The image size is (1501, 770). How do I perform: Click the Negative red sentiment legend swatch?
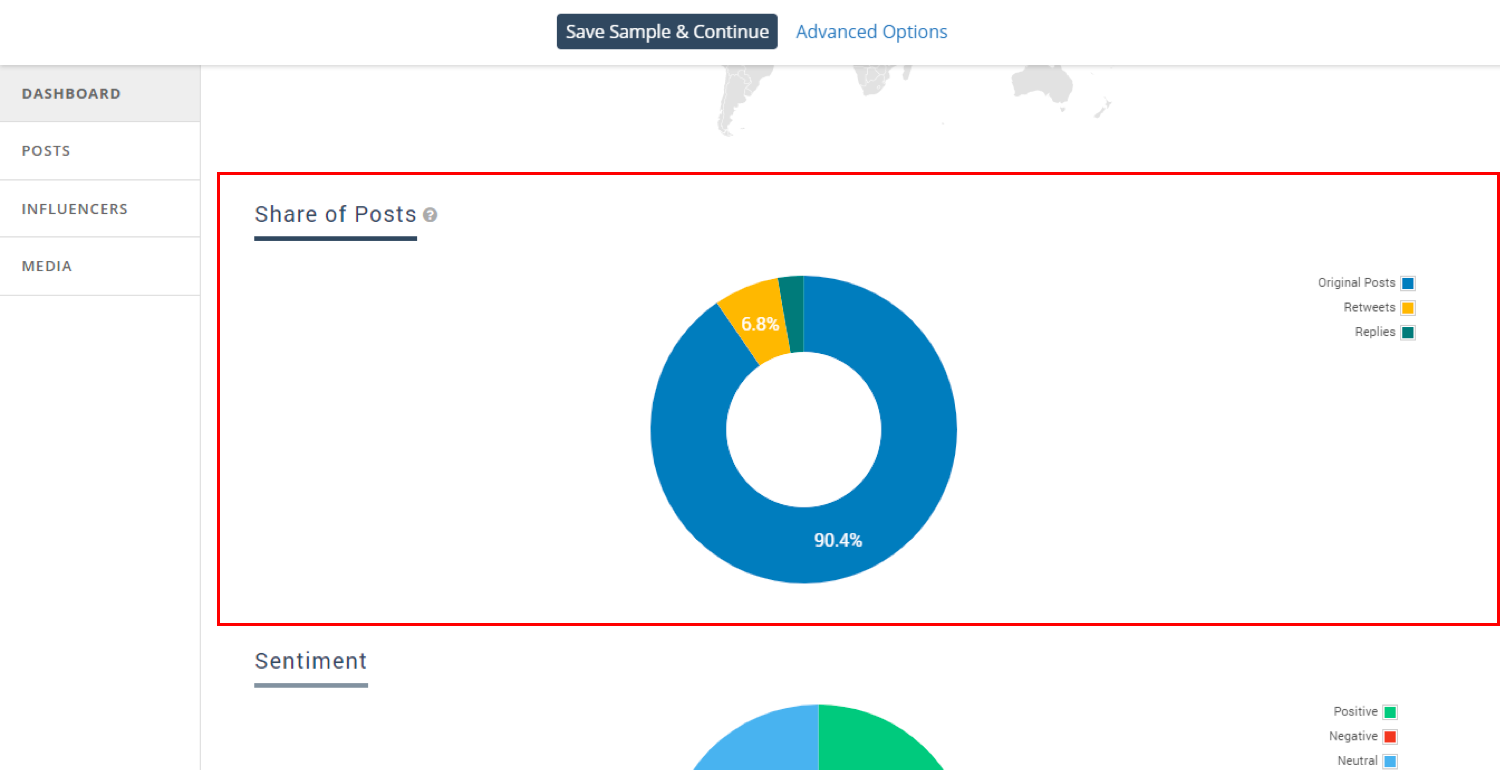point(1390,737)
